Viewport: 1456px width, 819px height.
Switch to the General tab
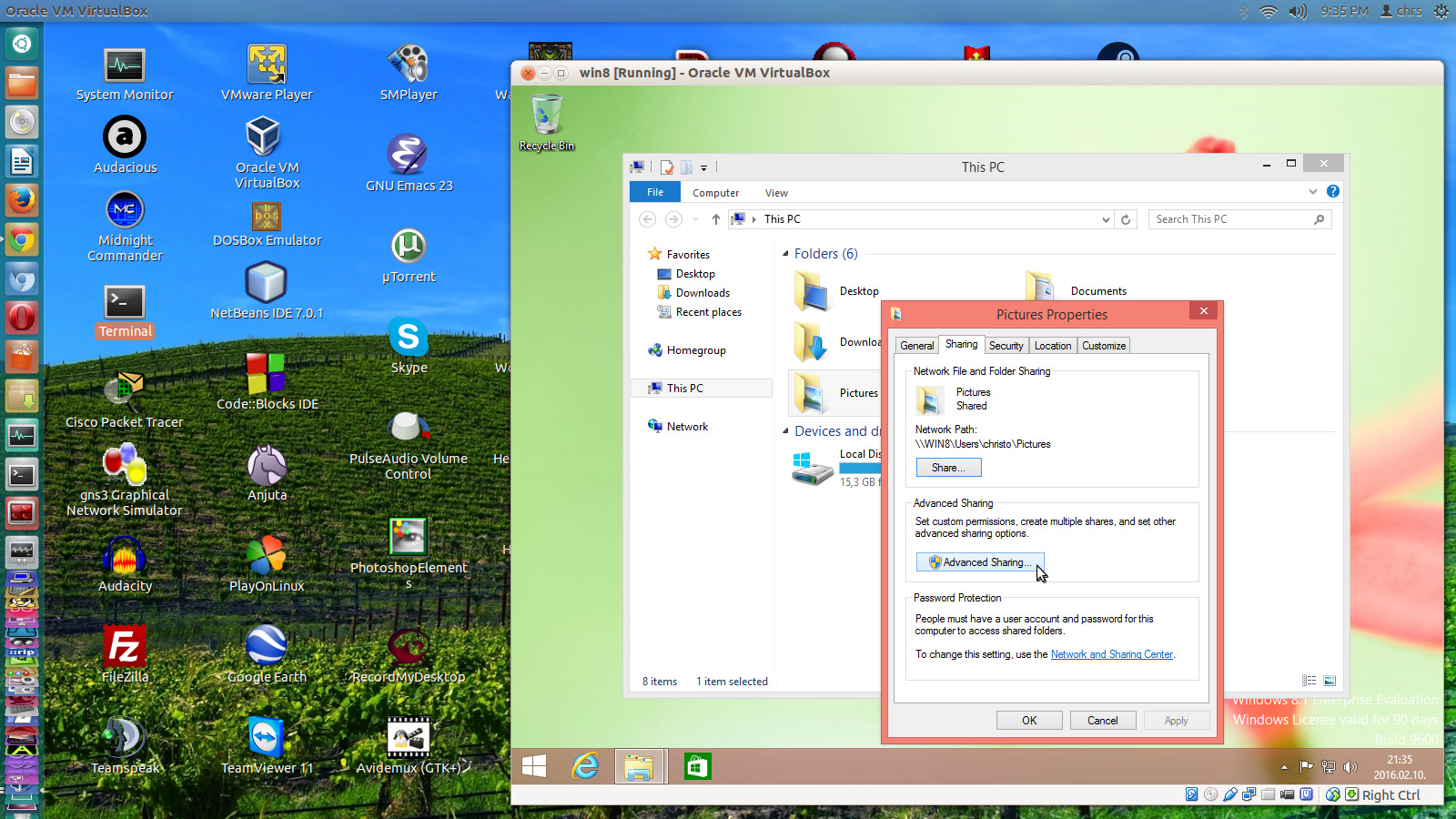916,346
